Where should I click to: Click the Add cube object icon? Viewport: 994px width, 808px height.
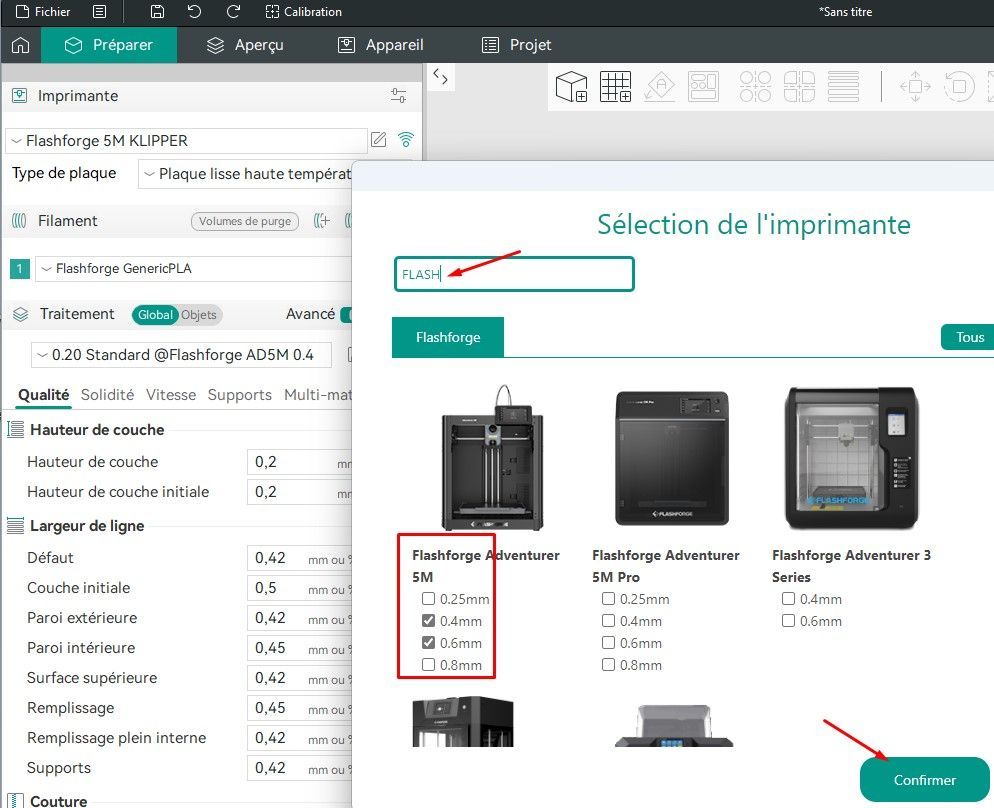pos(571,86)
